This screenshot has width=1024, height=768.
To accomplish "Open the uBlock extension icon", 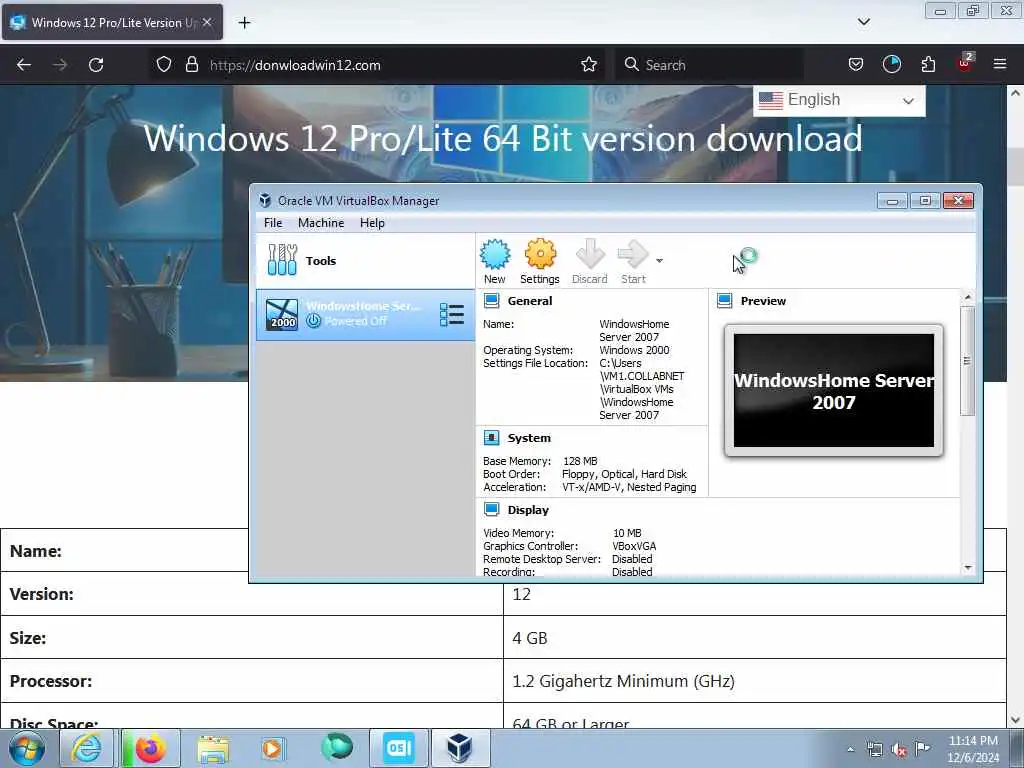I will tap(965, 63).
